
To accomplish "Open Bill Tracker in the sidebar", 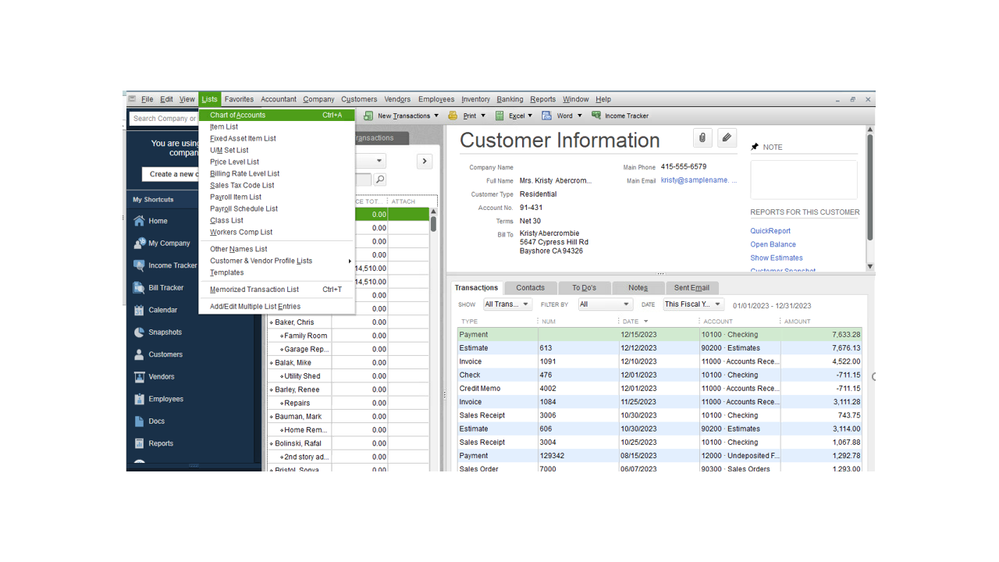I will tap(165, 288).
